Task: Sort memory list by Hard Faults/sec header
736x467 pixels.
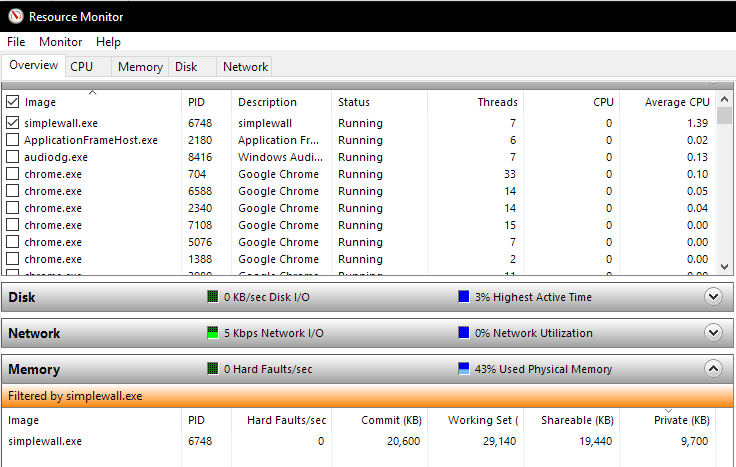Action: (286, 420)
